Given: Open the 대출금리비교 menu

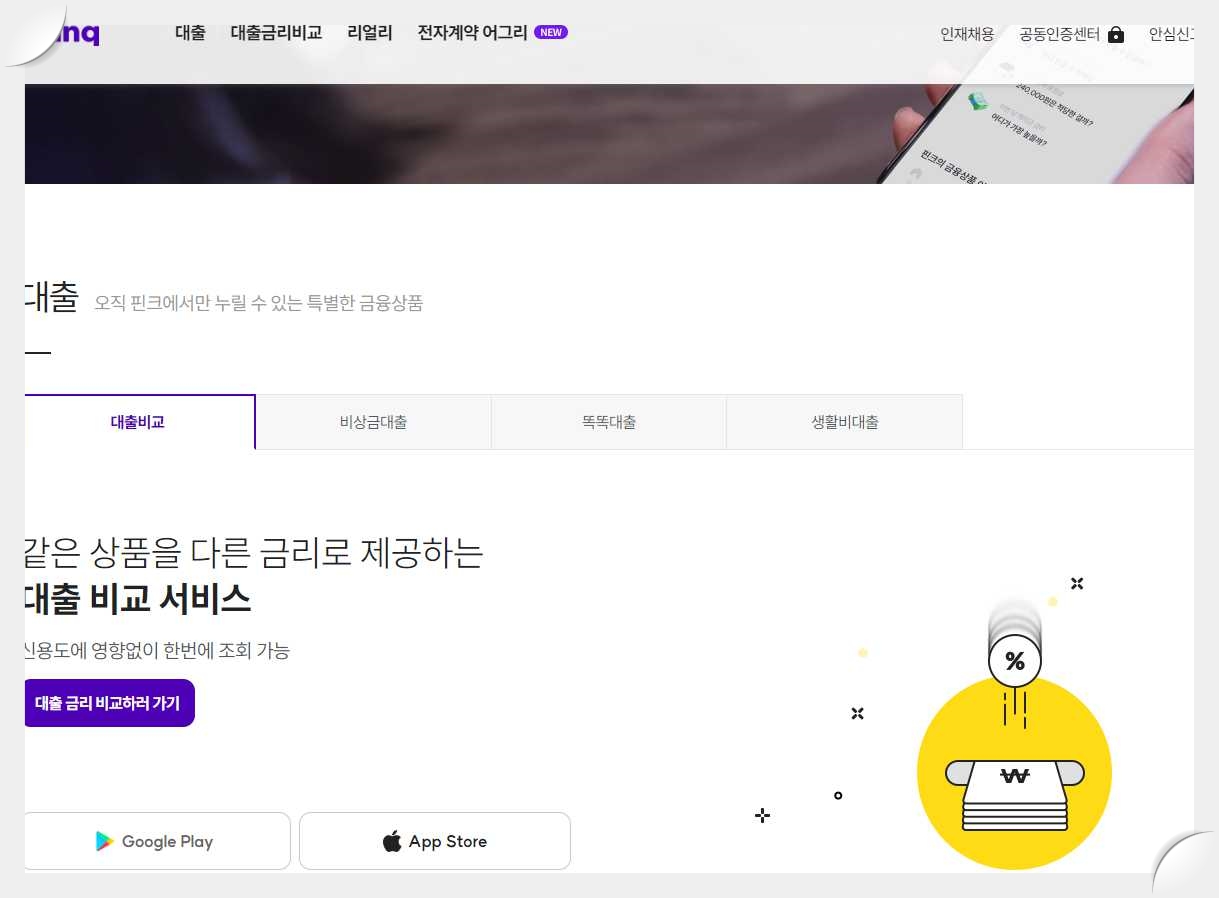Looking at the screenshot, I should (x=276, y=32).
